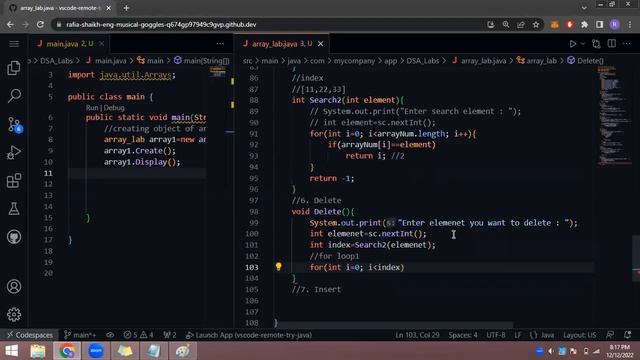Open changes compare icon in editor toolbar
This screenshot has height=360, width=640.
[596, 44]
